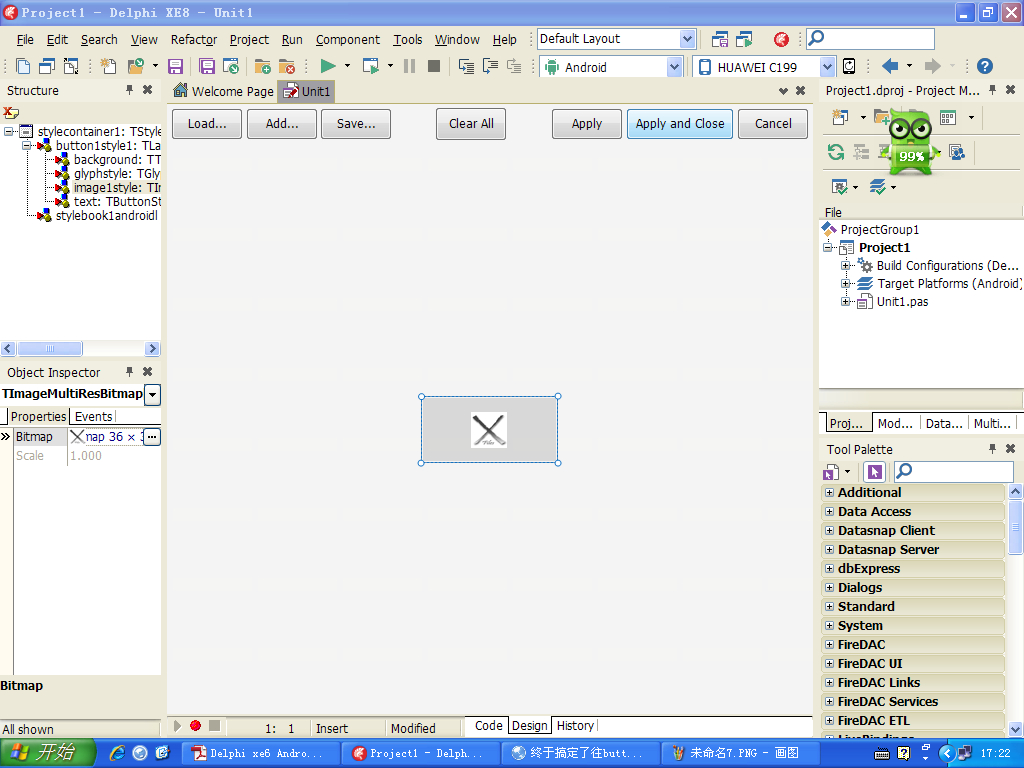Click the Tool Palette categories icon
Image resolution: width=1024 pixels, height=768 pixels.
[831, 471]
